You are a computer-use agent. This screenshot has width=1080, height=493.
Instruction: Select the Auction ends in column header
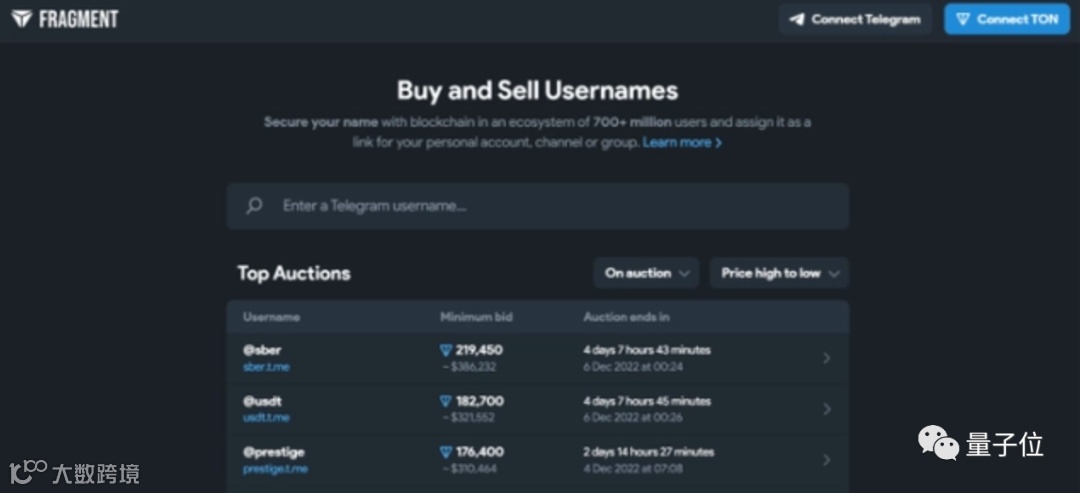(x=626, y=317)
